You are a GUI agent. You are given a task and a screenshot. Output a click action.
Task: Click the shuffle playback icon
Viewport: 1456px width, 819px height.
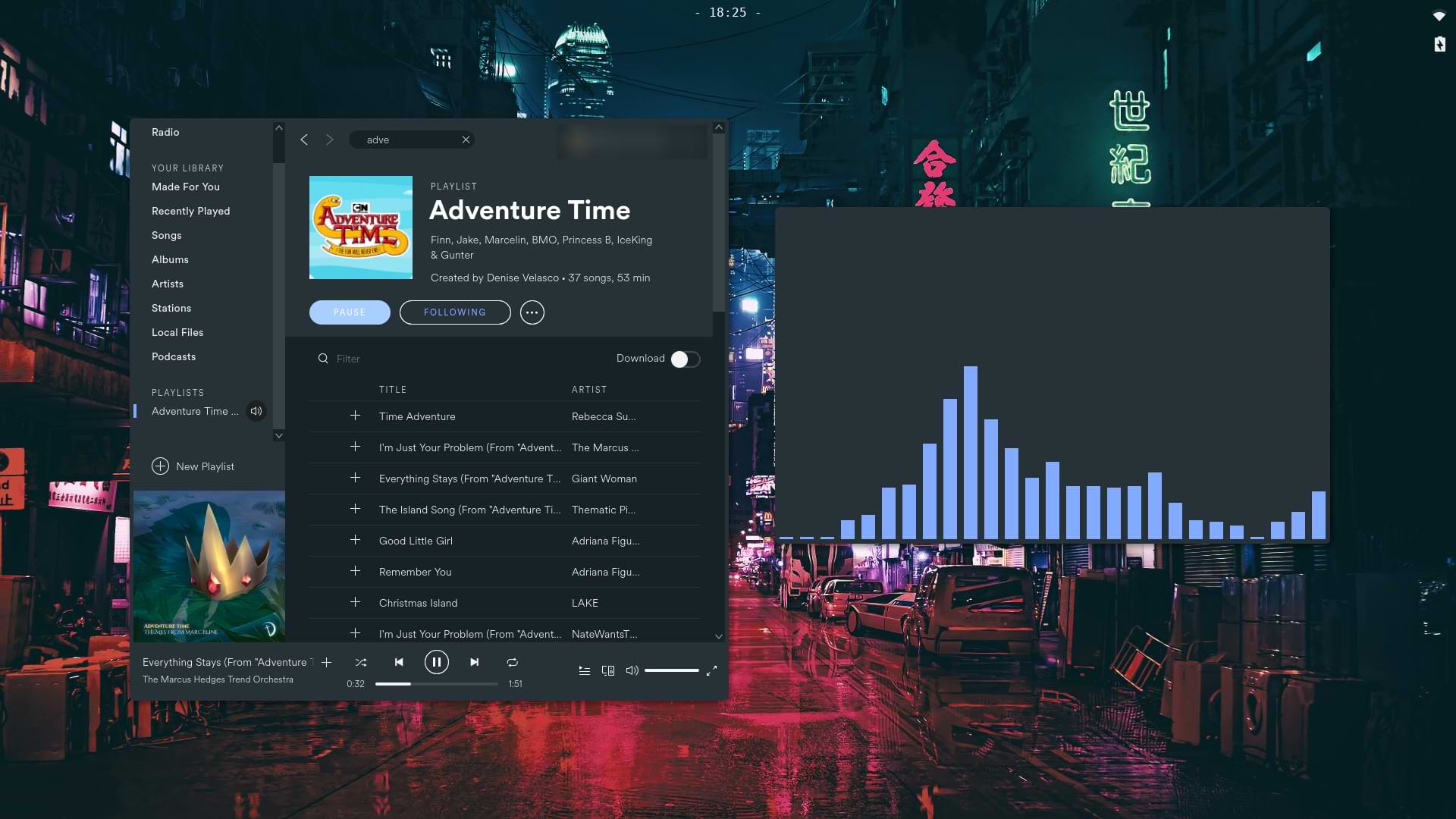coord(360,661)
